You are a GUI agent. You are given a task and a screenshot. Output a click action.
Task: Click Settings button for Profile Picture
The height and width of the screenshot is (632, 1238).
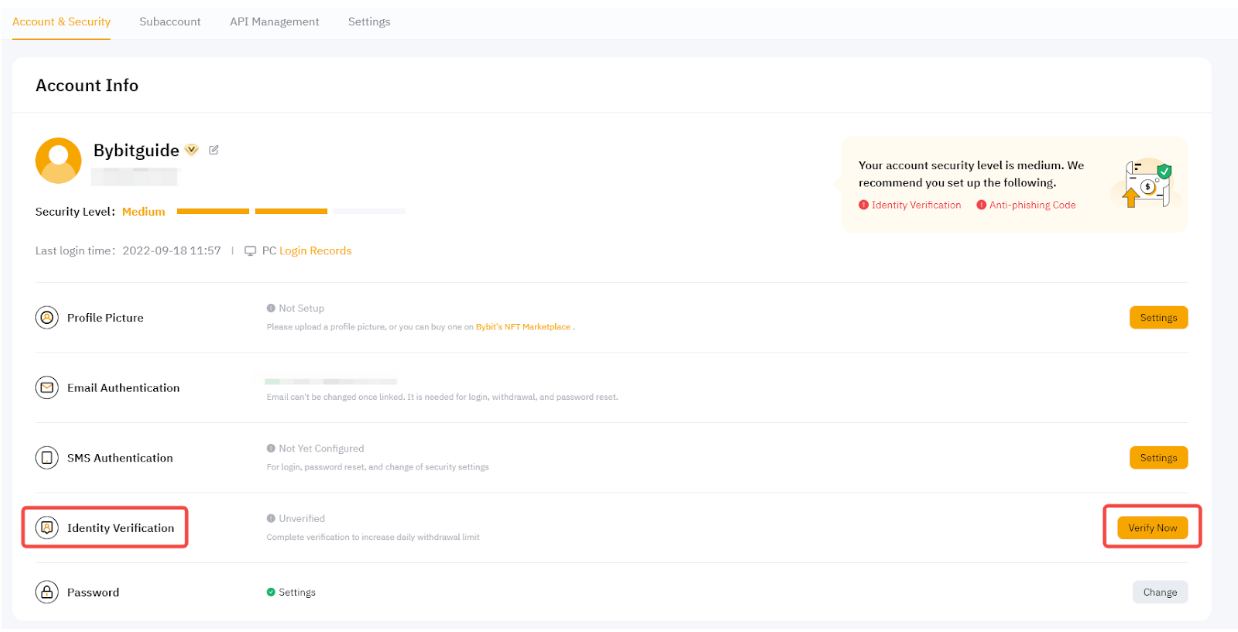(1158, 318)
